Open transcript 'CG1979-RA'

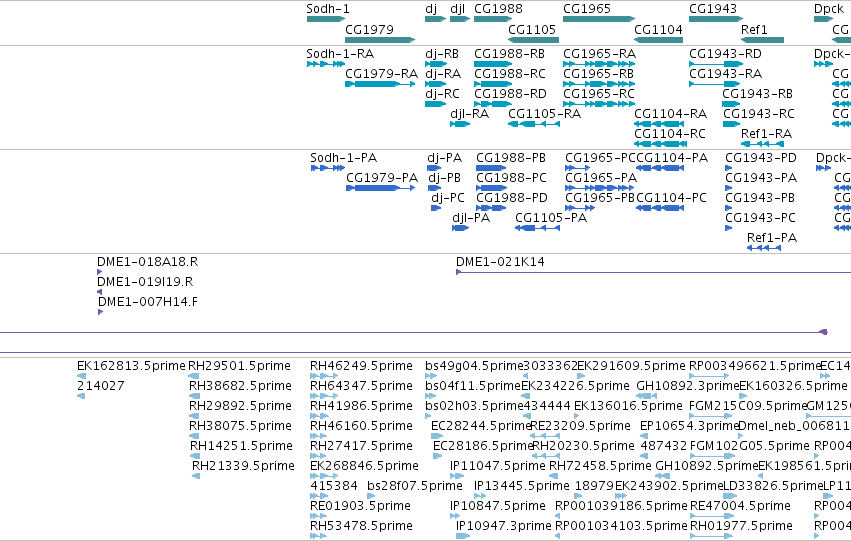tap(382, 74)
